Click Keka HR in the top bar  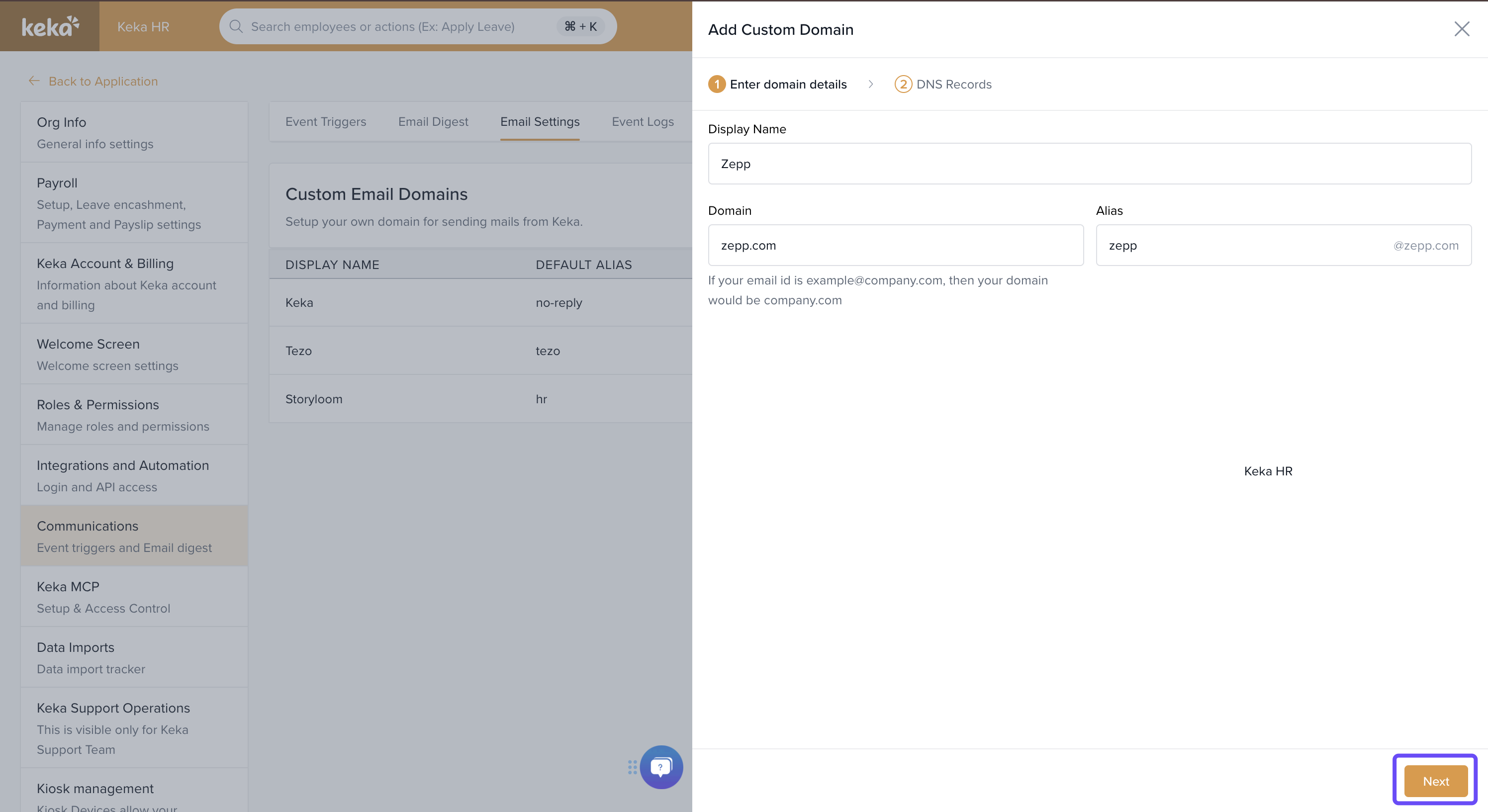(143, 26)
